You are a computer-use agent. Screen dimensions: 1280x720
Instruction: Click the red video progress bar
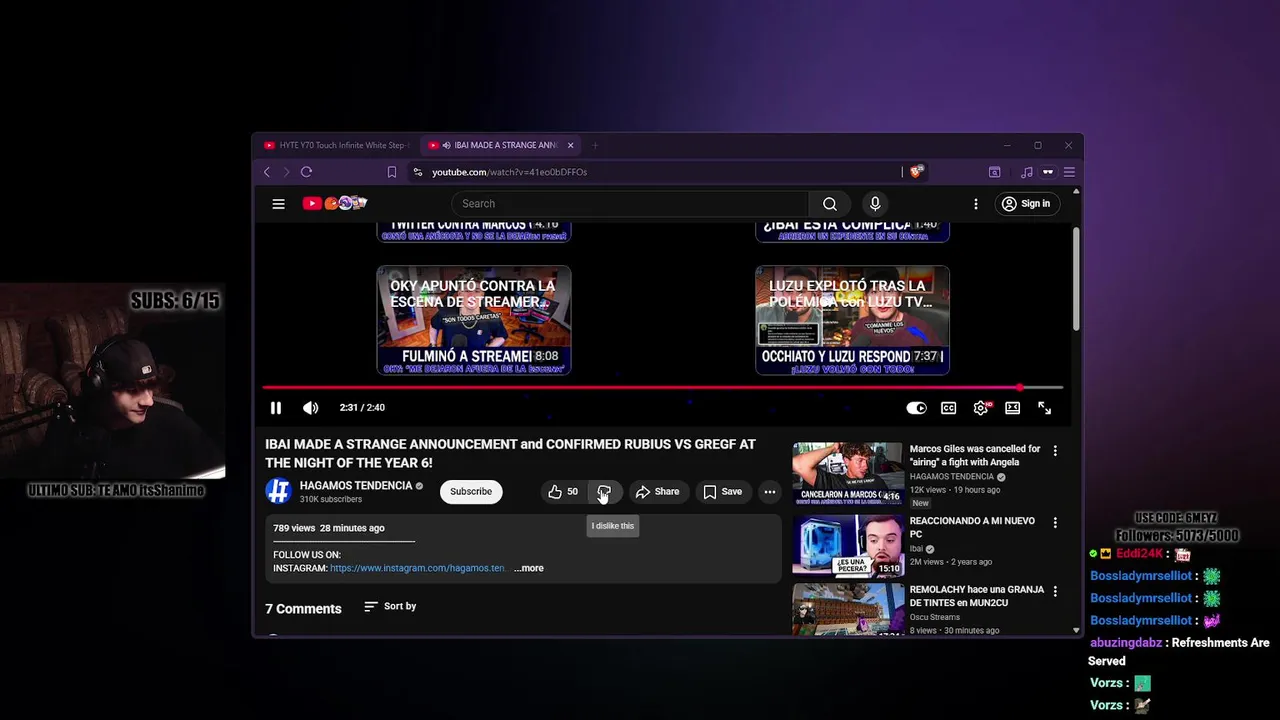[662, 387]
